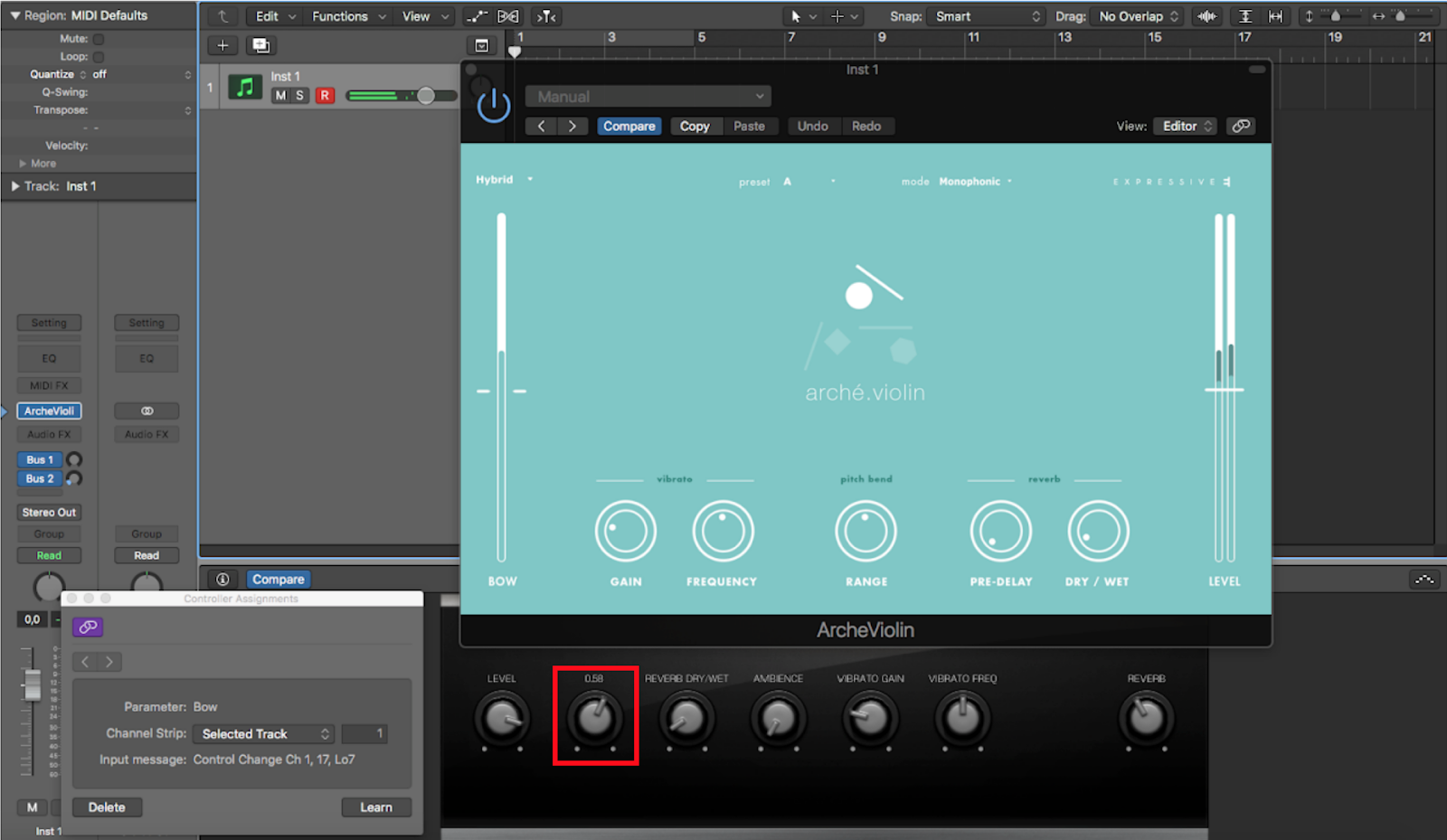This screenshot has width=1447, height=840.
Task: Click the purple link icon in Controller Assignments
Action: (88, 627)
